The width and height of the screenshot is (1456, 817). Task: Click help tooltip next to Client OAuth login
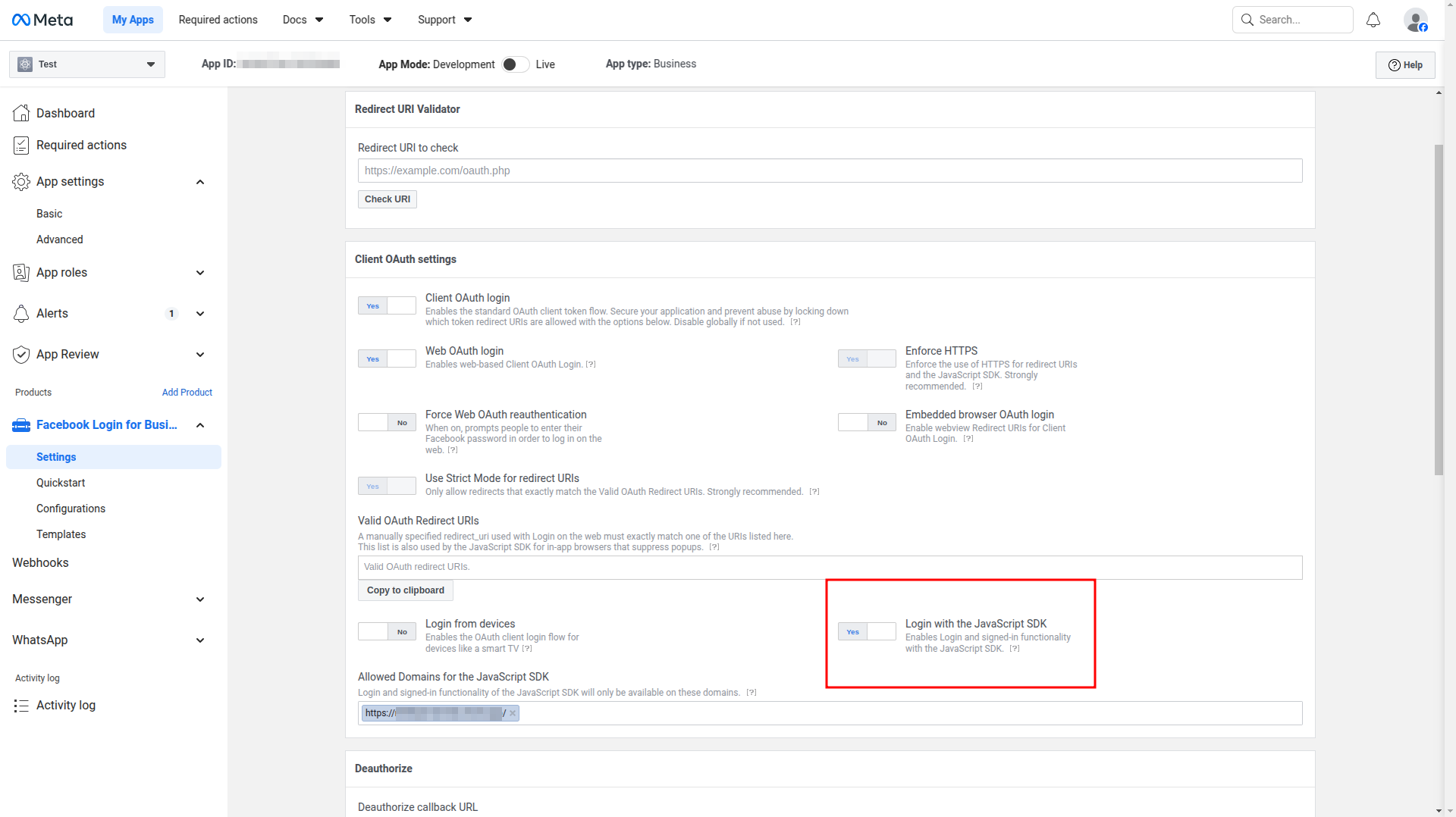coord(795,322)
